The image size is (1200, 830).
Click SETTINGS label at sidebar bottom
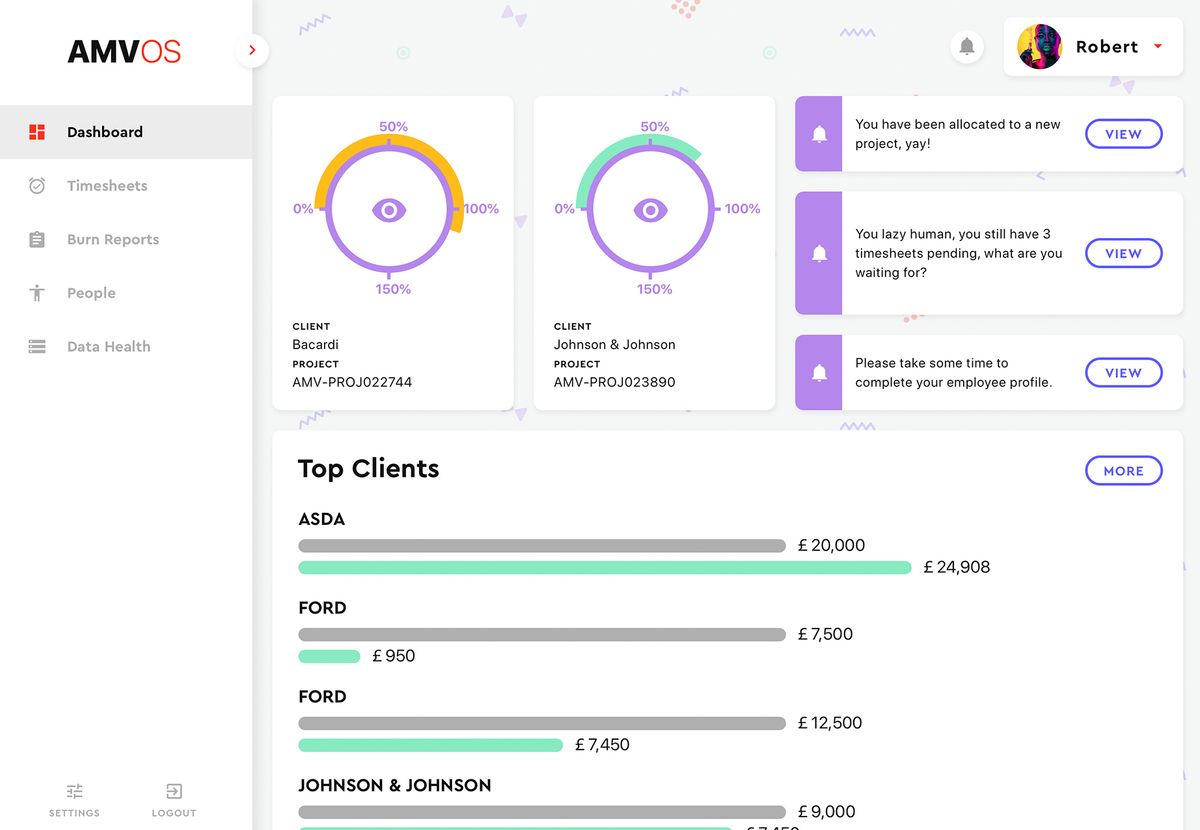click(74, 813)
